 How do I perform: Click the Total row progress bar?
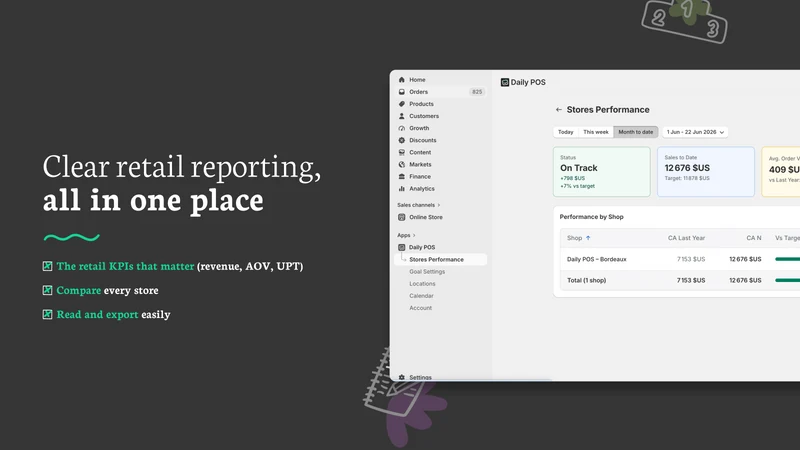tap(787, 280)
